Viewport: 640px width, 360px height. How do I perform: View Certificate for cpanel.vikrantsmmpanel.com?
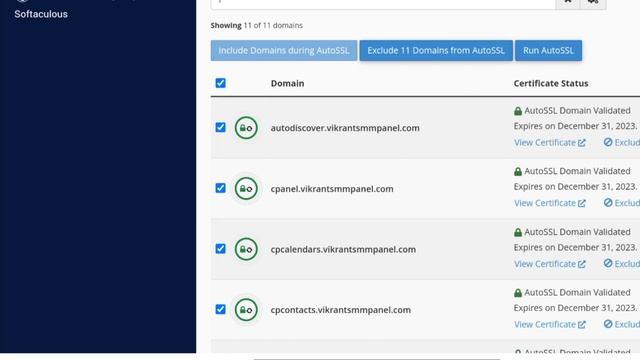(x=550, y=203)
